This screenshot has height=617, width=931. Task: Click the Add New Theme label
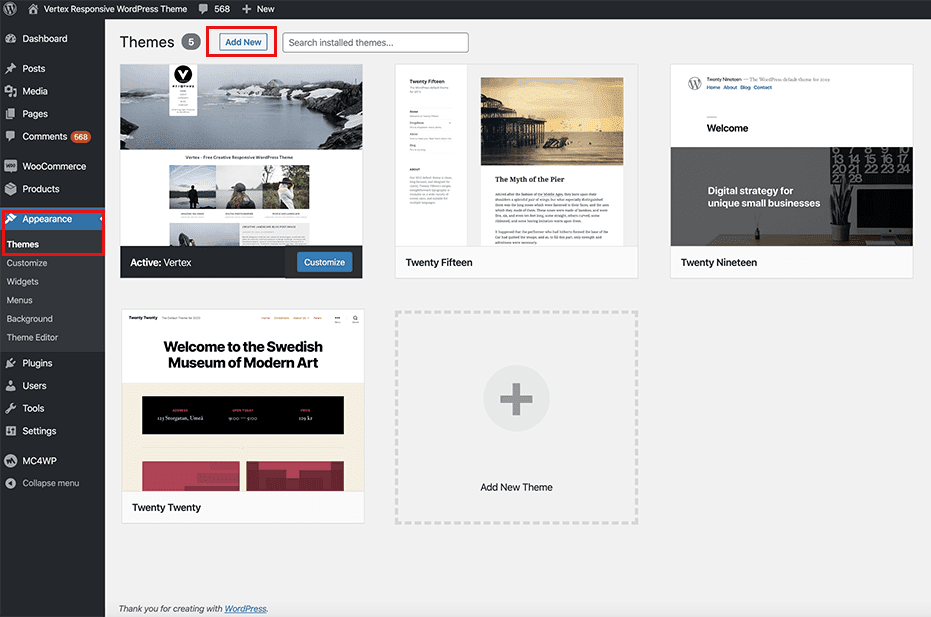point(516,487)
